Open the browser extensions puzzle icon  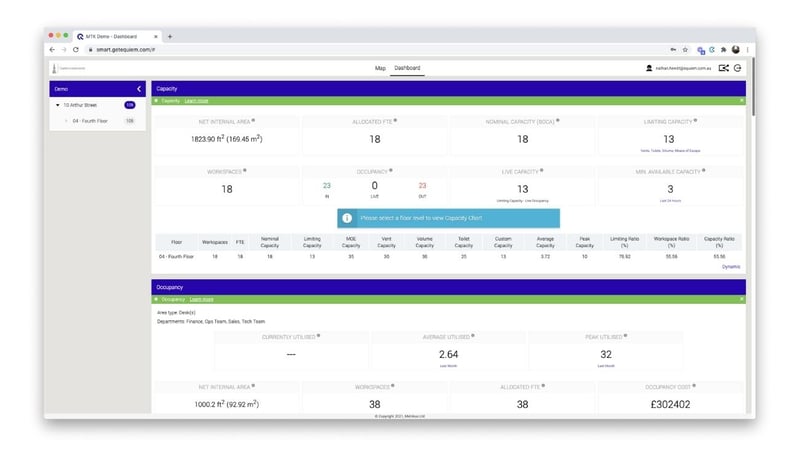724,49
